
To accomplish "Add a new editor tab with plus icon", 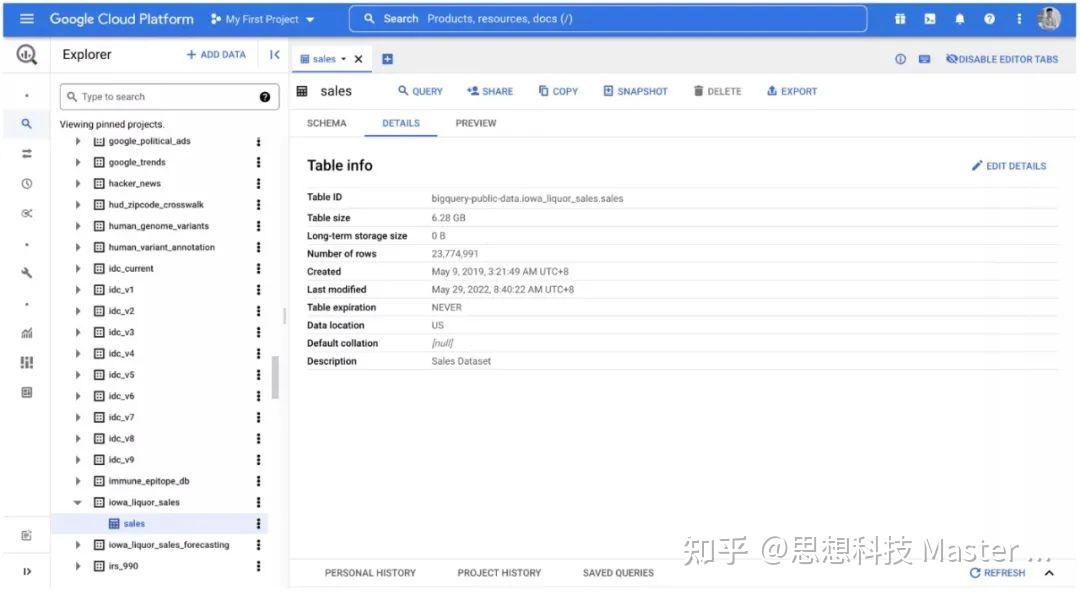I will pos(387,59).
